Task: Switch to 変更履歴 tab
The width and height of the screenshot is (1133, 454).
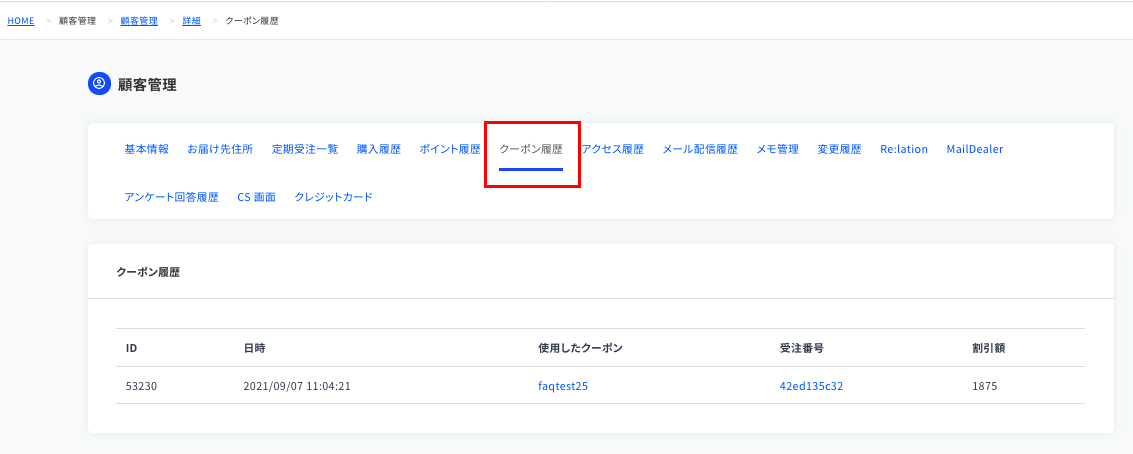Action: (x=840, y=150)
